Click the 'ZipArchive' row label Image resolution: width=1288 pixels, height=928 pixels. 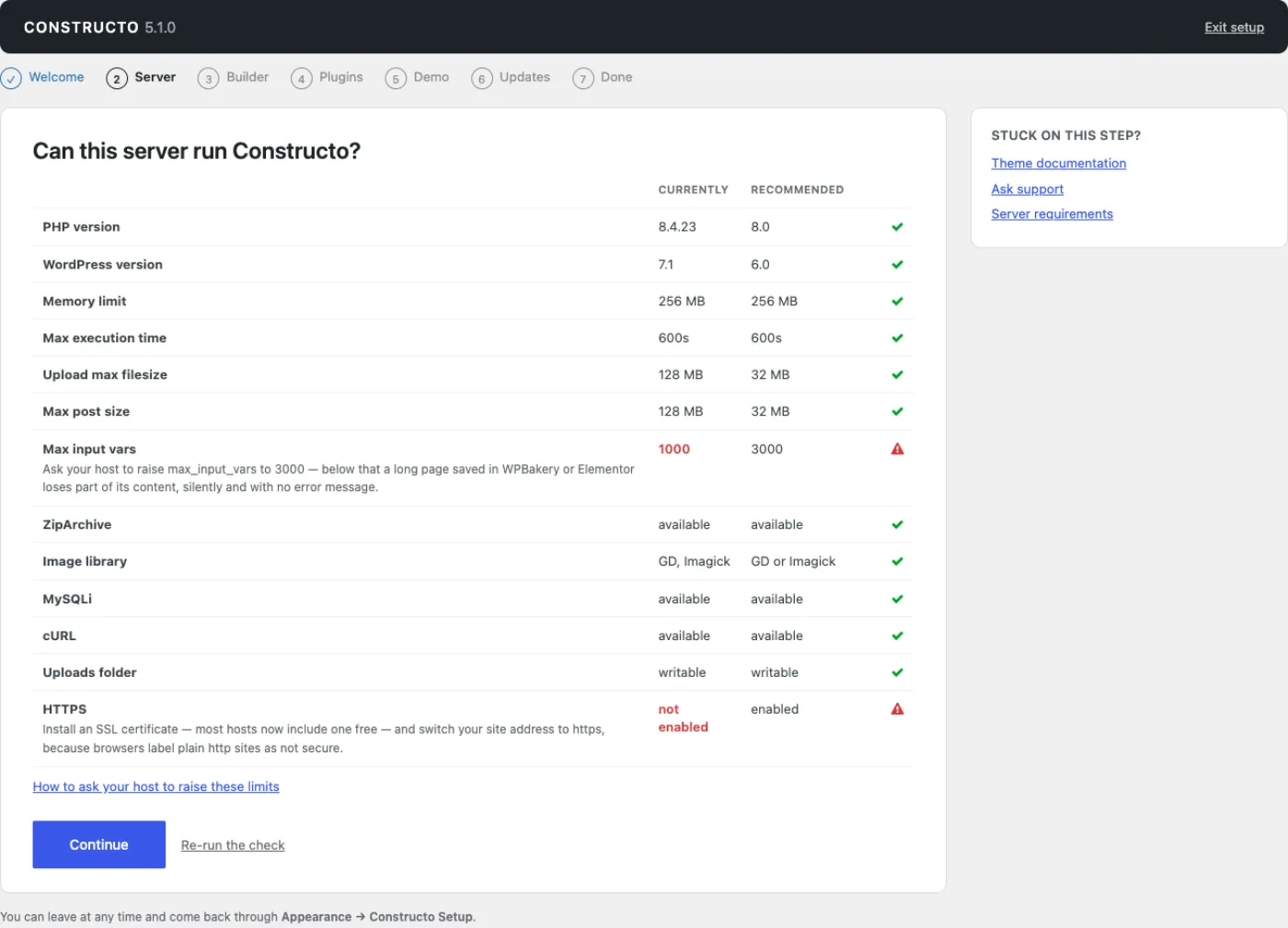point(76,525)
